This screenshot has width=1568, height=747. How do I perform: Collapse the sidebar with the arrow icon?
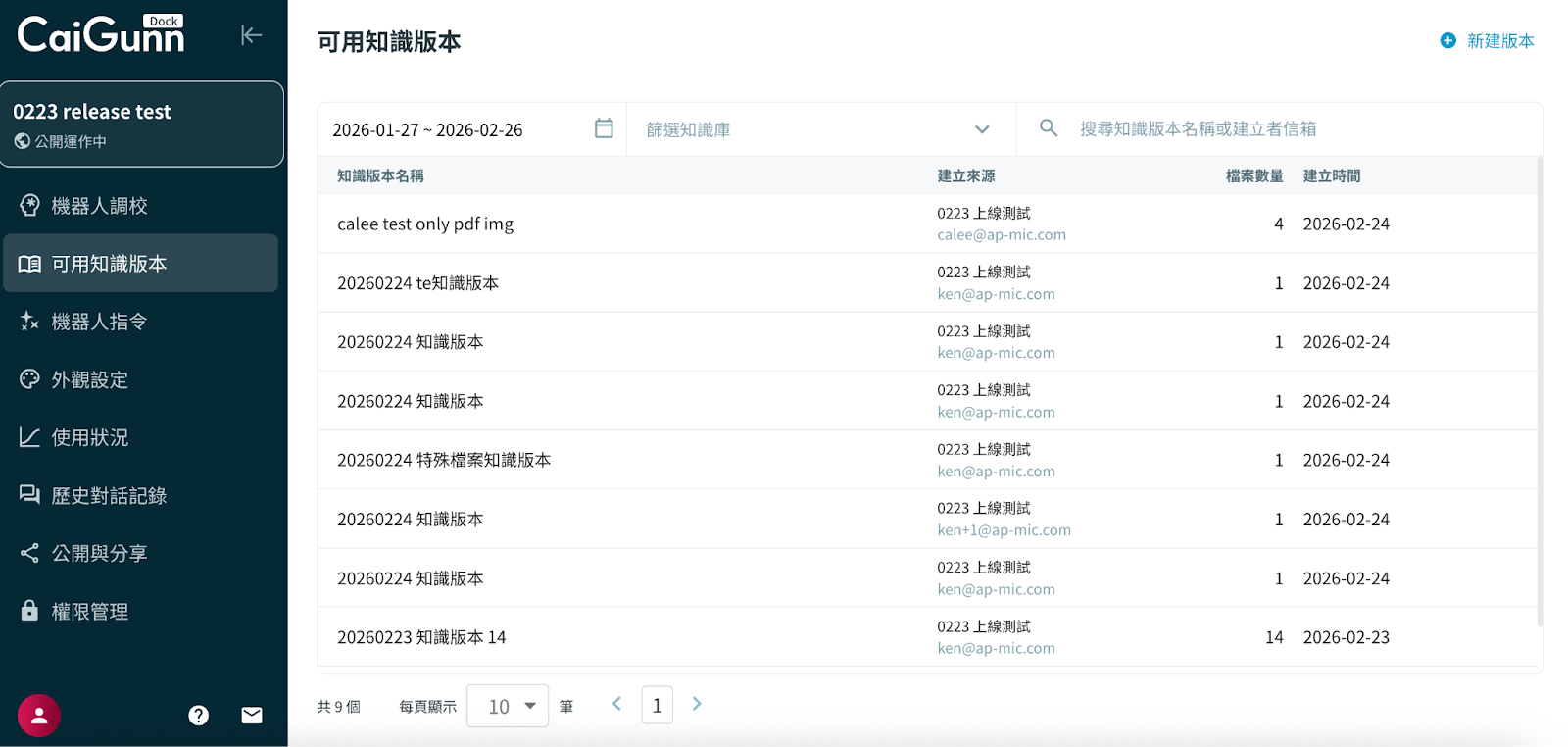point(251,35)
